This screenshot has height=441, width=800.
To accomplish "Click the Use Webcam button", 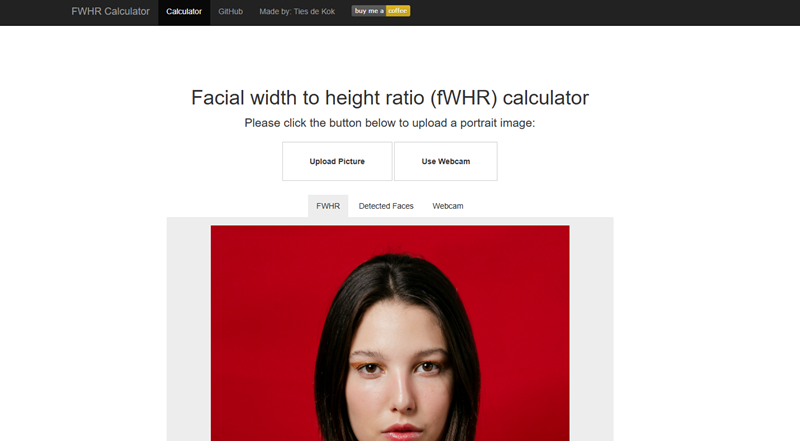I will pos(446,161).
